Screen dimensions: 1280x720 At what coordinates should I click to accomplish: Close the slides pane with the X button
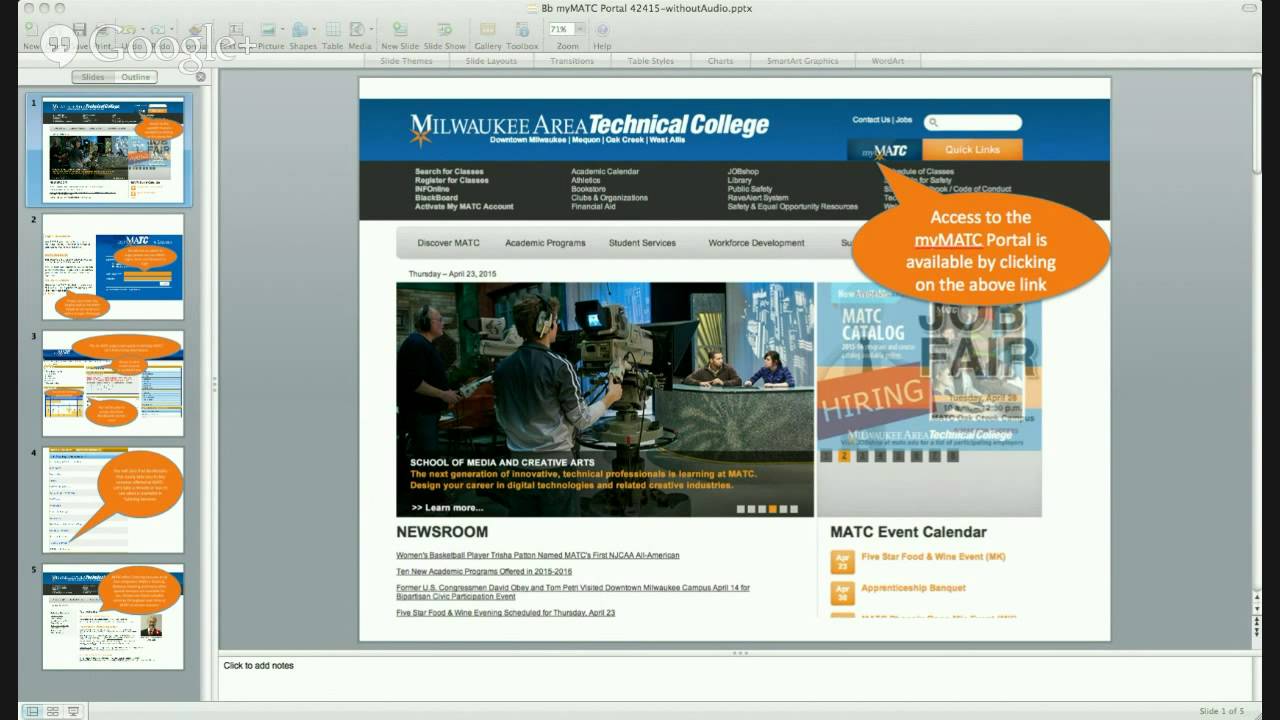(200, 77)
